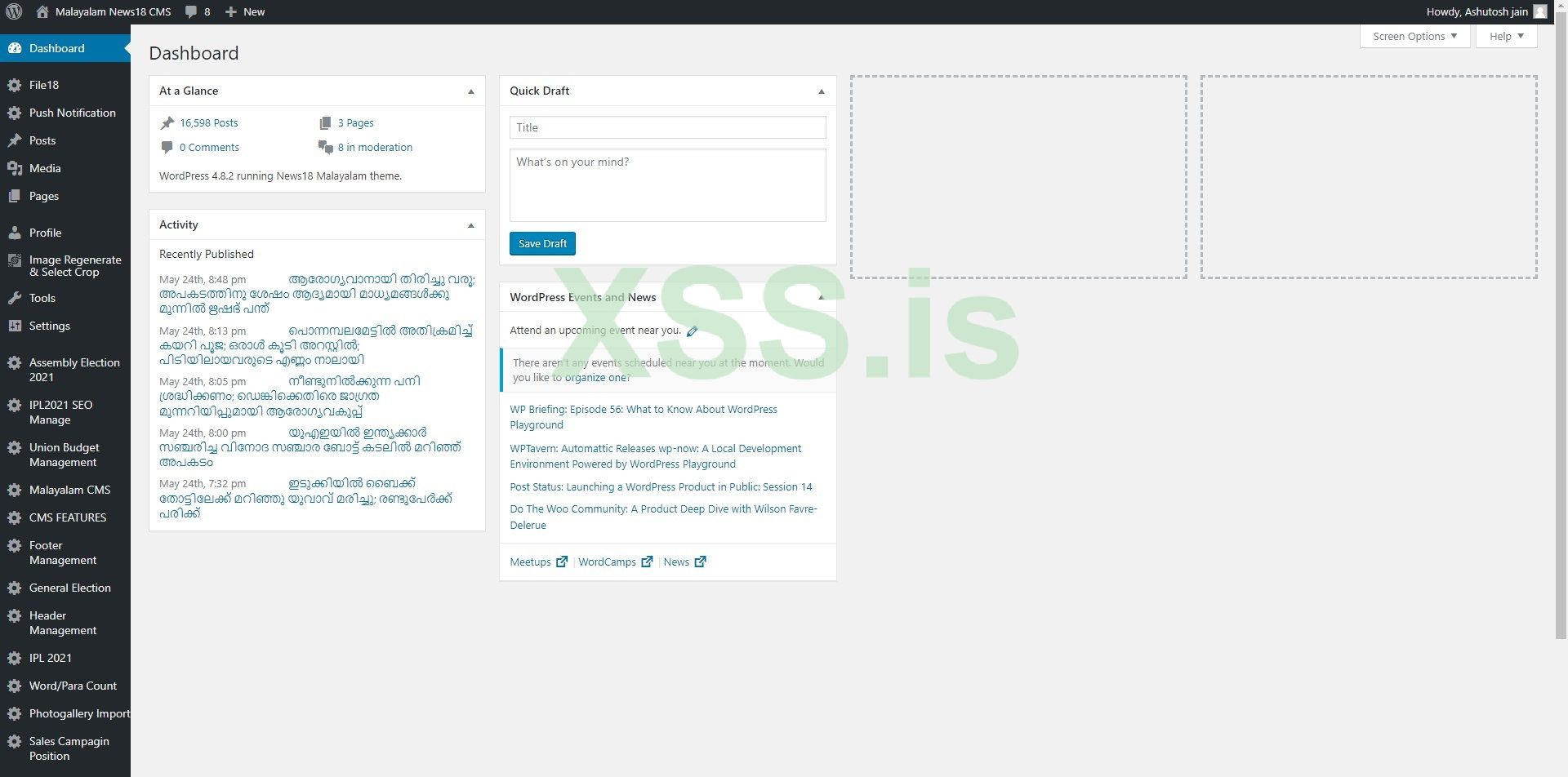Click the Union Budget Management gear icon
The image size is (1568, 777).
pyautogui.click(x=15, y=447)
